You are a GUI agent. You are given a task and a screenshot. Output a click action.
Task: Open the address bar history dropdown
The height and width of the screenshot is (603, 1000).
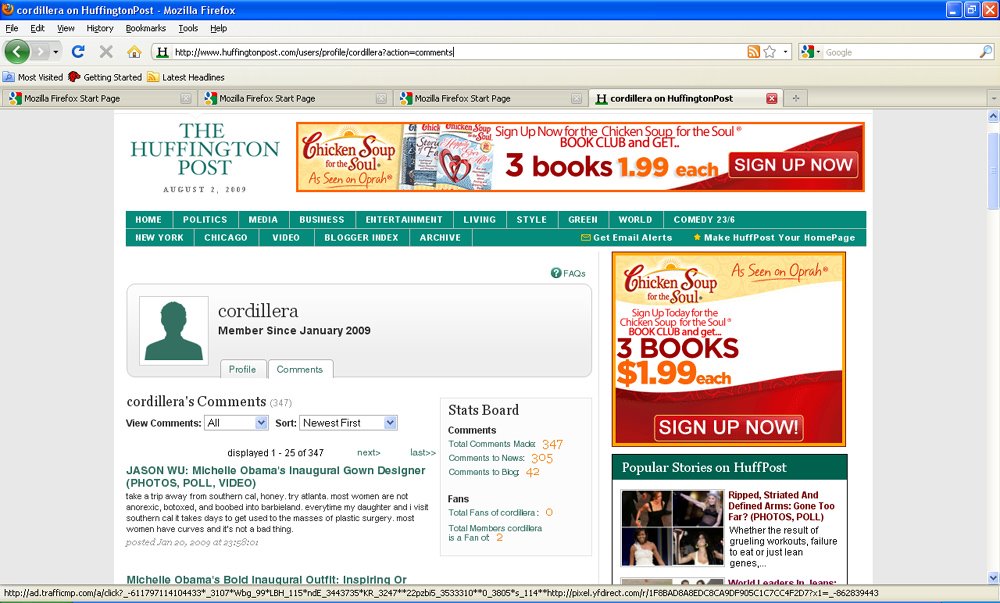[x=786, y=52]
